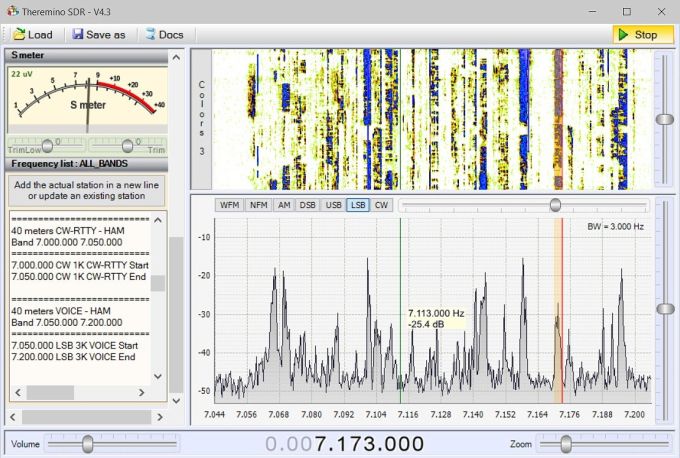Click the Zoom slider handle

pos(566,443)
